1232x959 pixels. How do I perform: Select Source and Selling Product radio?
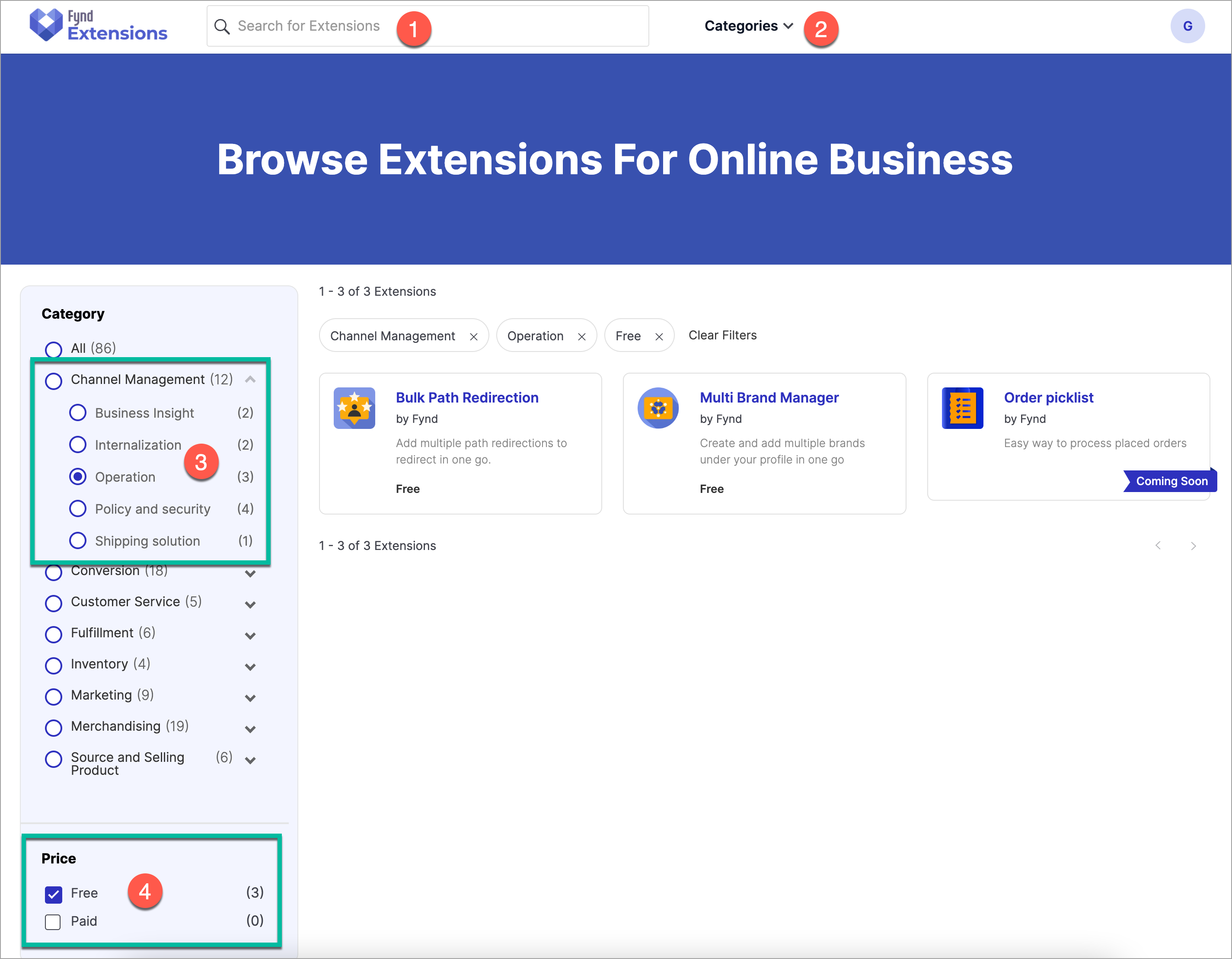(x=54, y=759)
